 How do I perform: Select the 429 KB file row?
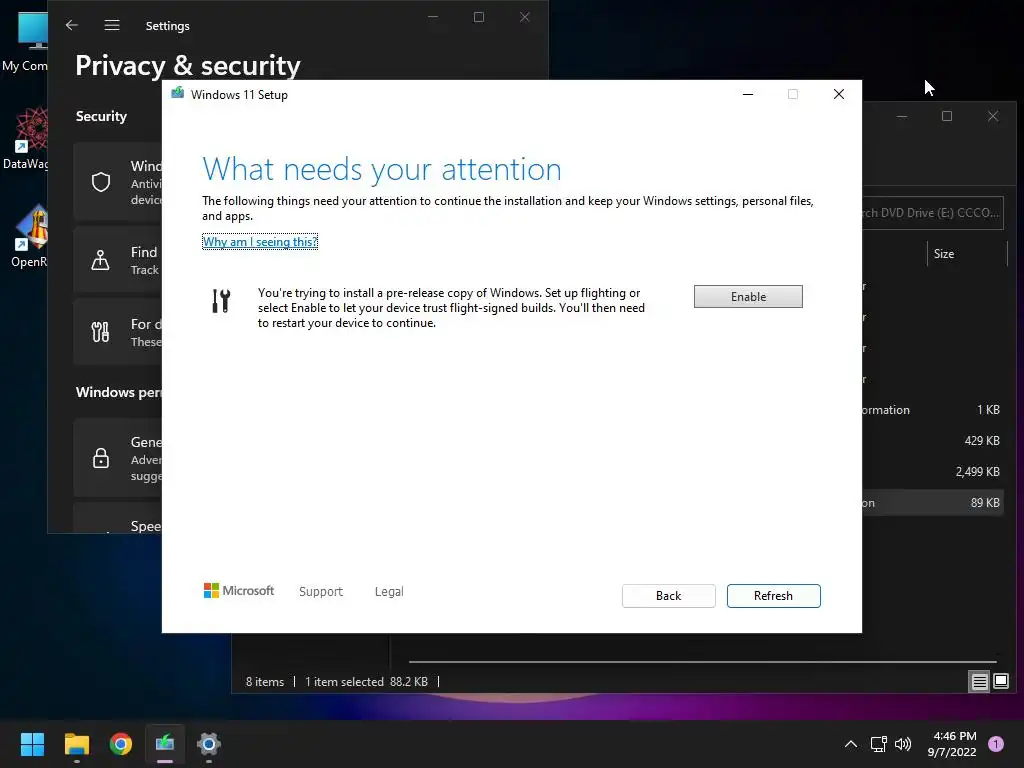[x=933, y=441]
